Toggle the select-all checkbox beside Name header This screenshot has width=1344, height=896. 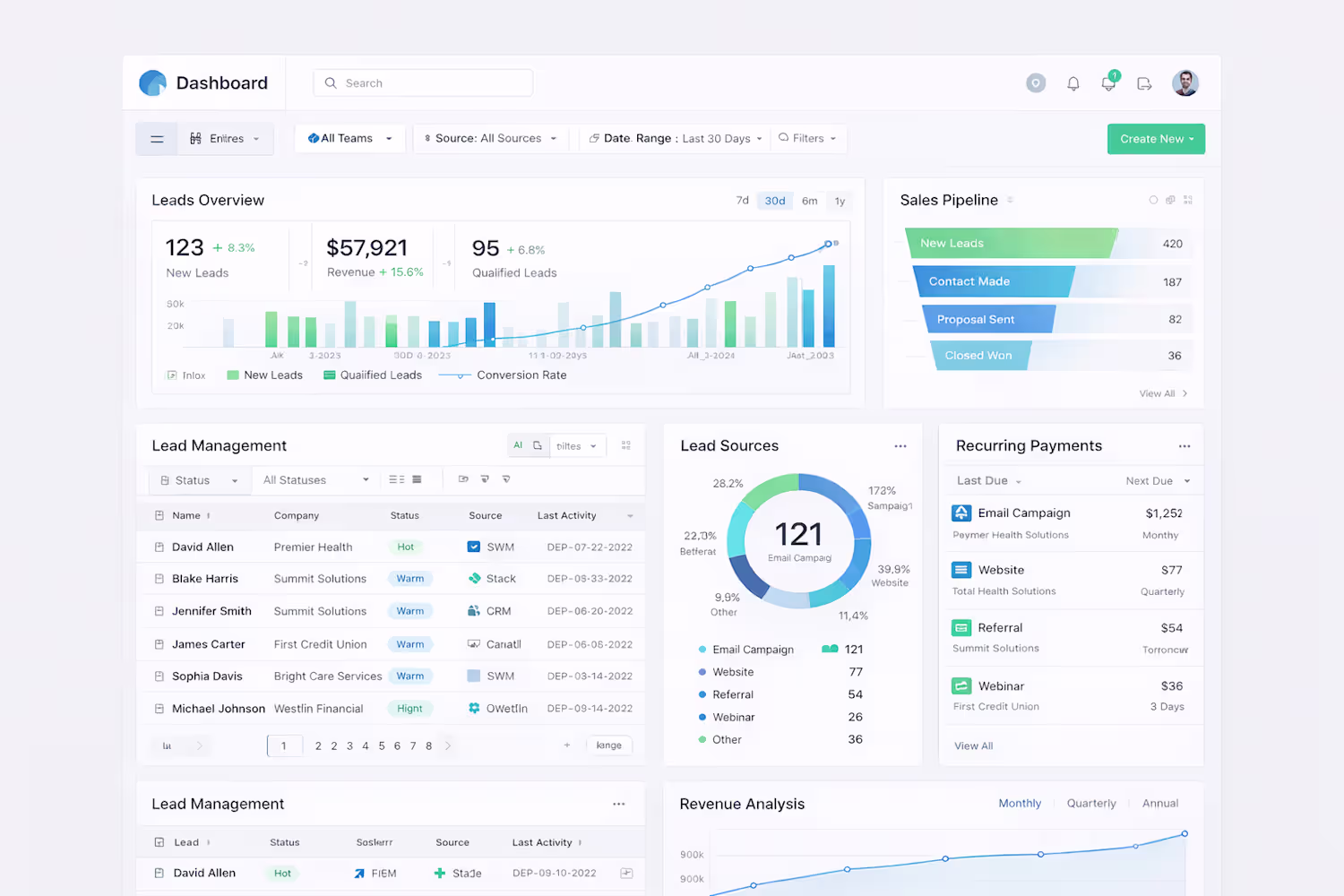[159, 515]
